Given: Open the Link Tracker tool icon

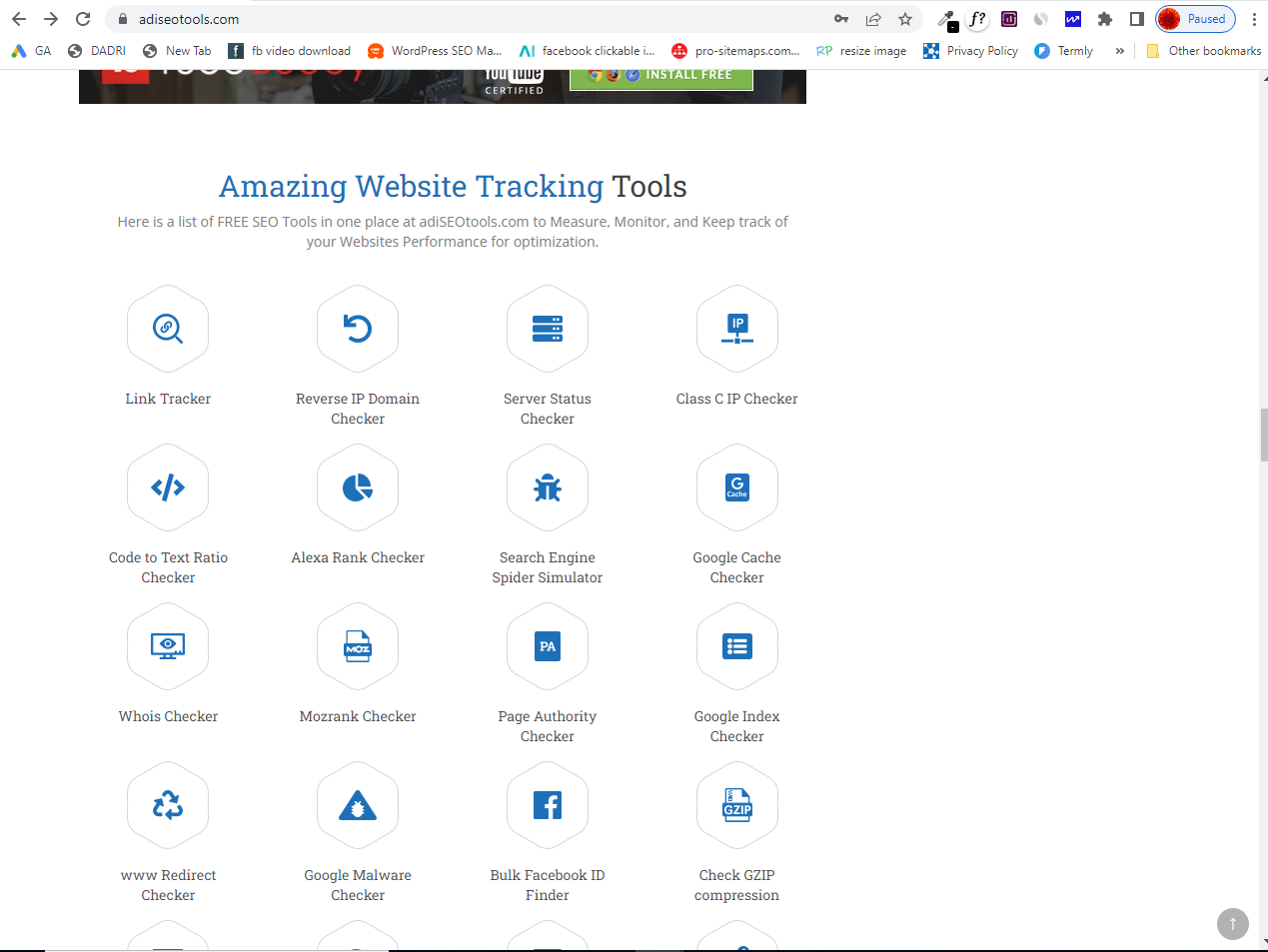Looking at the screenshot, I should click(168, 329).
